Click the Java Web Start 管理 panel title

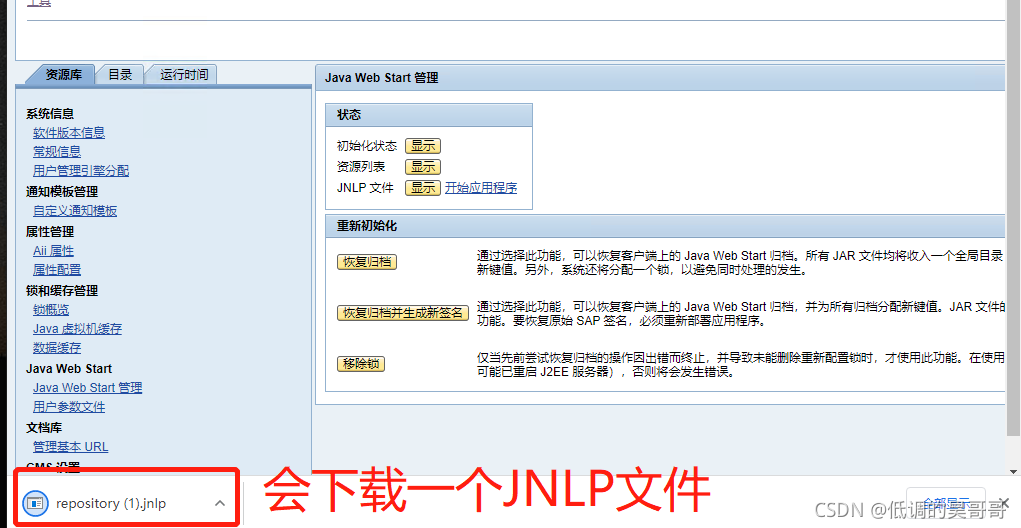click(x=382, y=78)
